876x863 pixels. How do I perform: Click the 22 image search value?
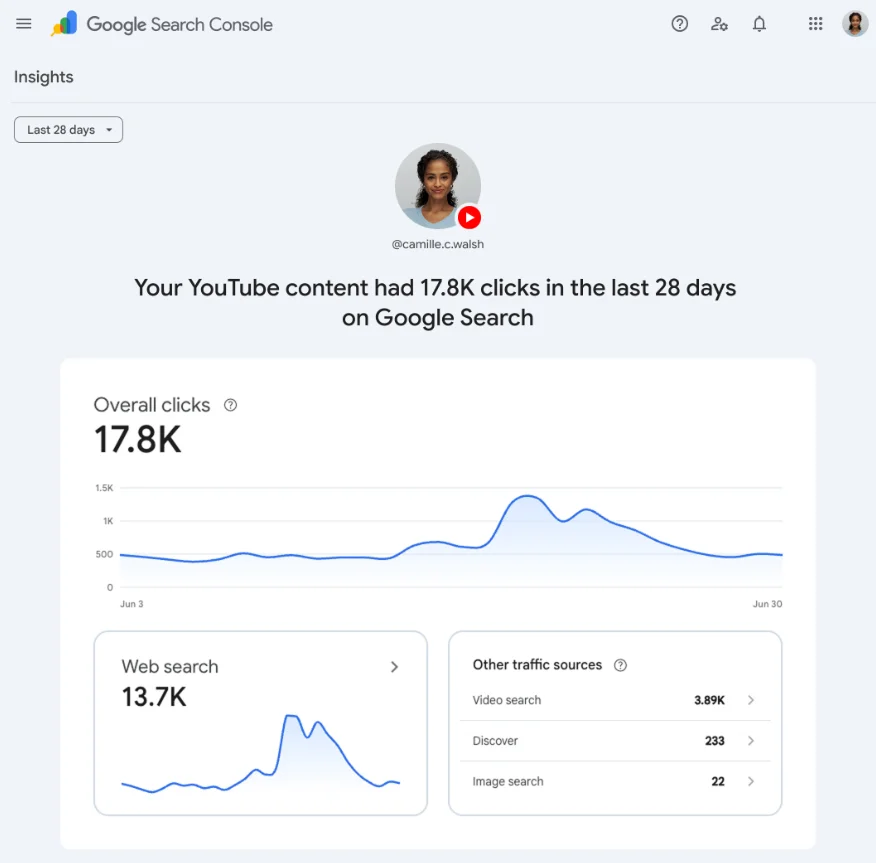718,781
